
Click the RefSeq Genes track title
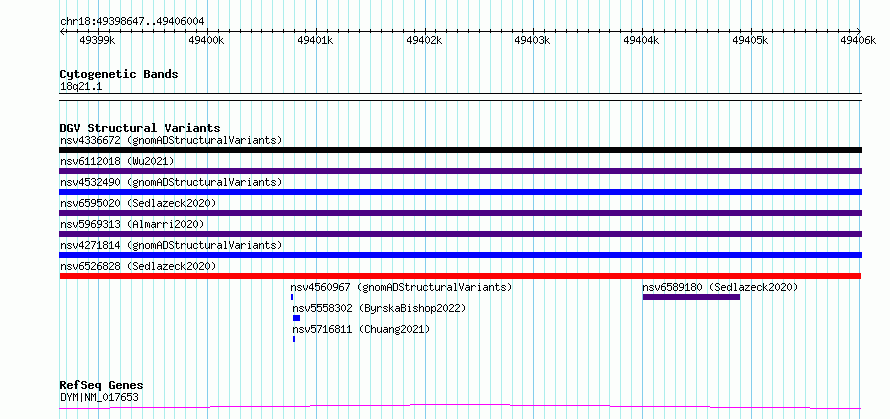(x=101, y=386)
